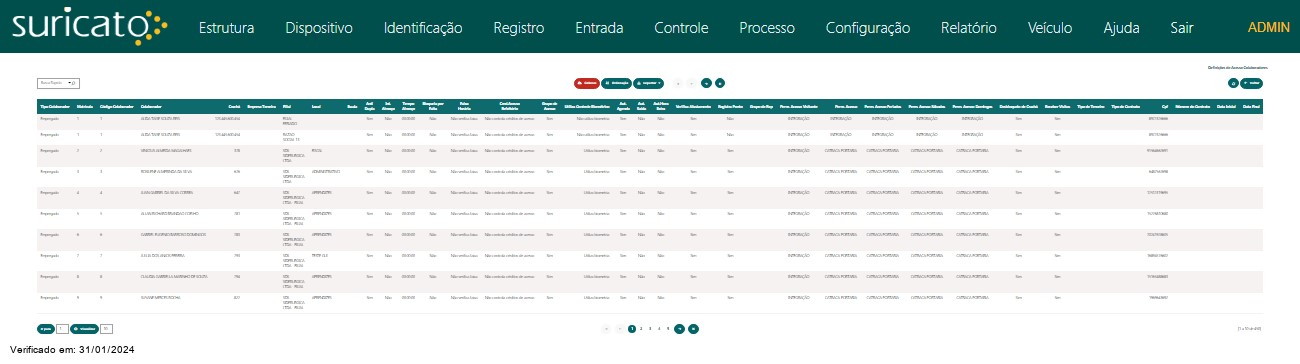Open the Relatório menu
1300x364 pixels.
(x=969, y=28)
